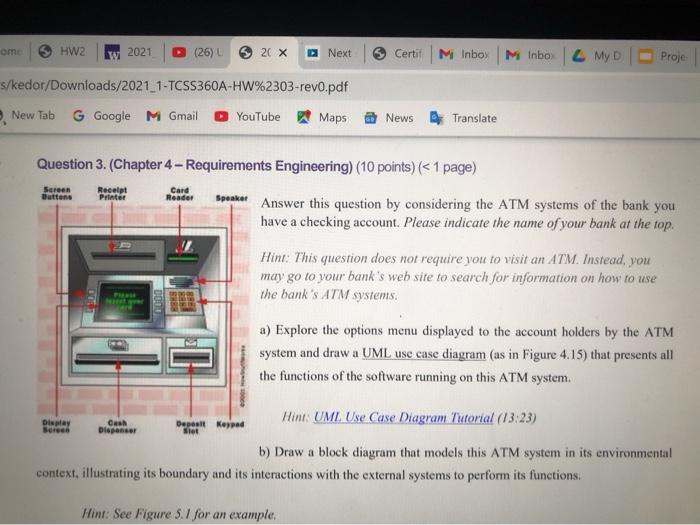The image size is (700, 525).
Task: Close the active PDF tab
Action: tap(283, 53)
